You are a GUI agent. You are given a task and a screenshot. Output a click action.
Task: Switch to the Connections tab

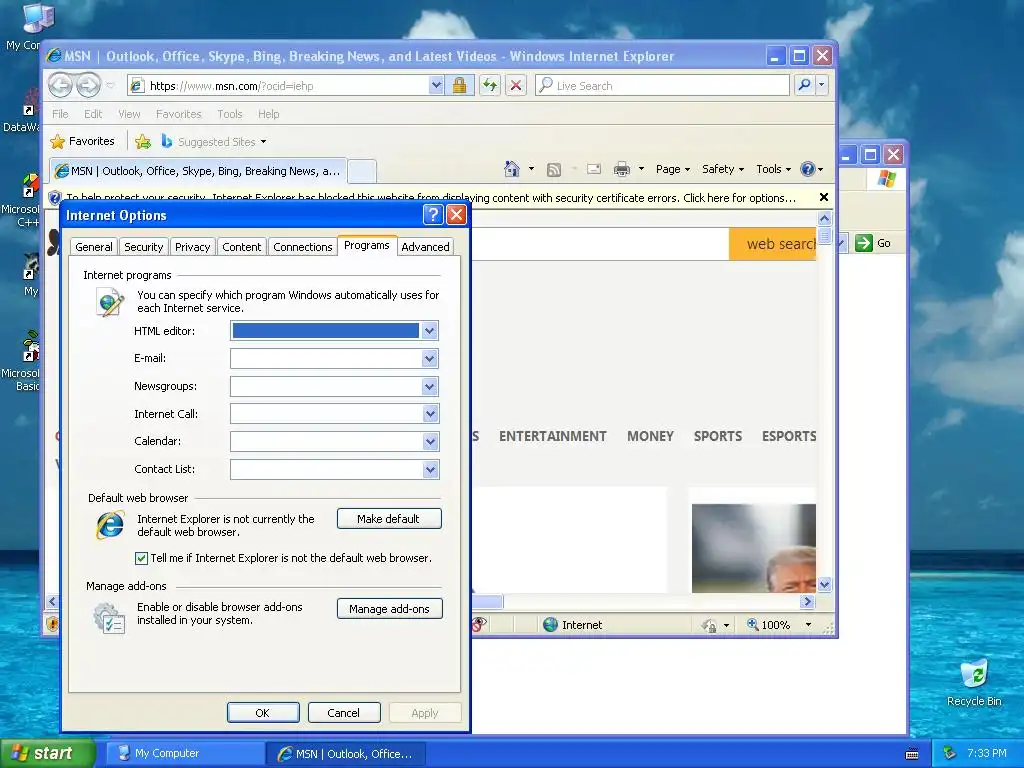pyautogui.click(x=302, y=247)
